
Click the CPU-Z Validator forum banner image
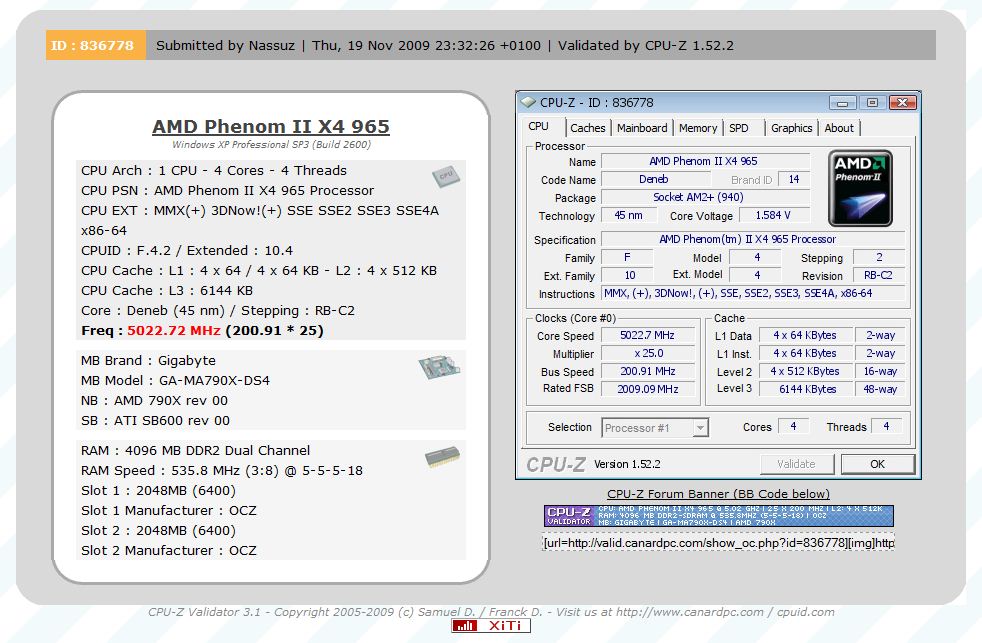click(x=718, y=516)
